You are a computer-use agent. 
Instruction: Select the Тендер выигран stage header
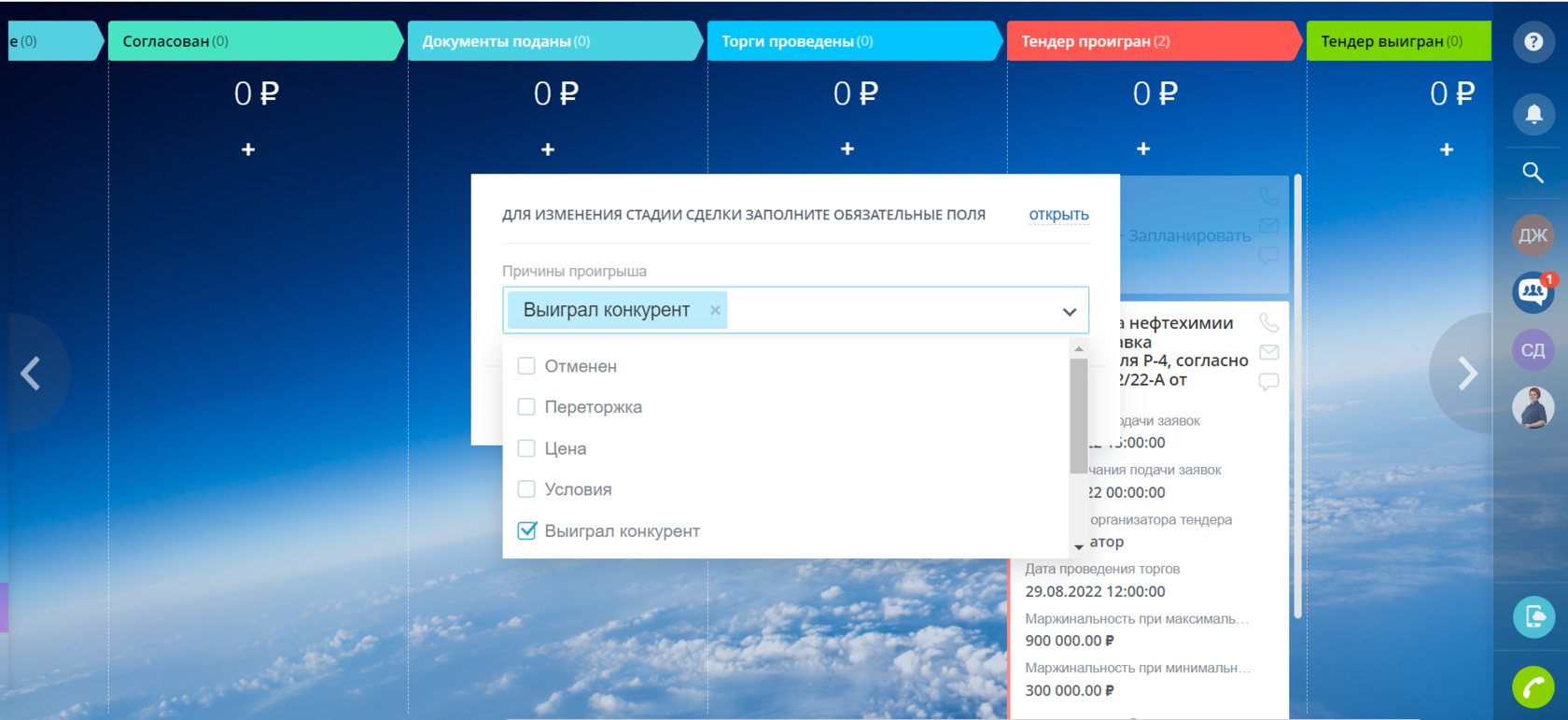pos(1399,41)
